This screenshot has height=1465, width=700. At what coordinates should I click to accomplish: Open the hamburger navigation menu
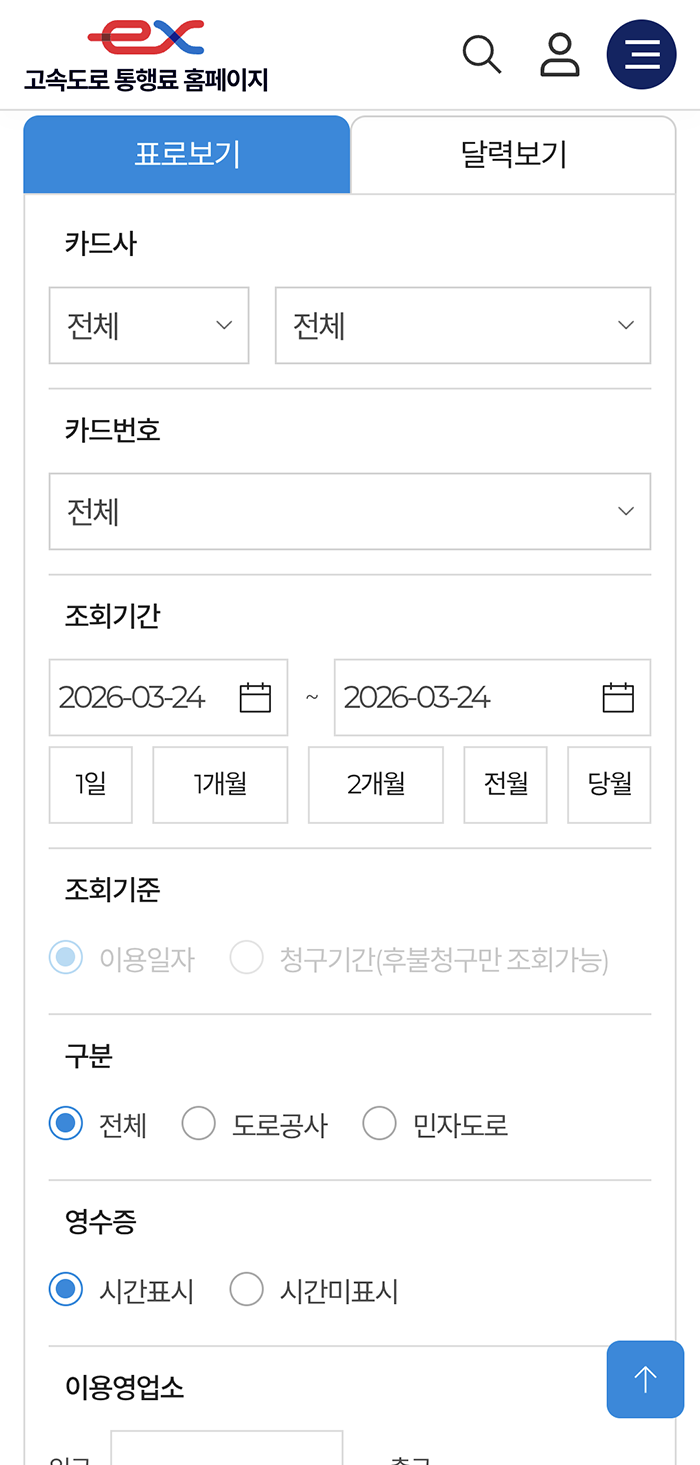(641, 54)
